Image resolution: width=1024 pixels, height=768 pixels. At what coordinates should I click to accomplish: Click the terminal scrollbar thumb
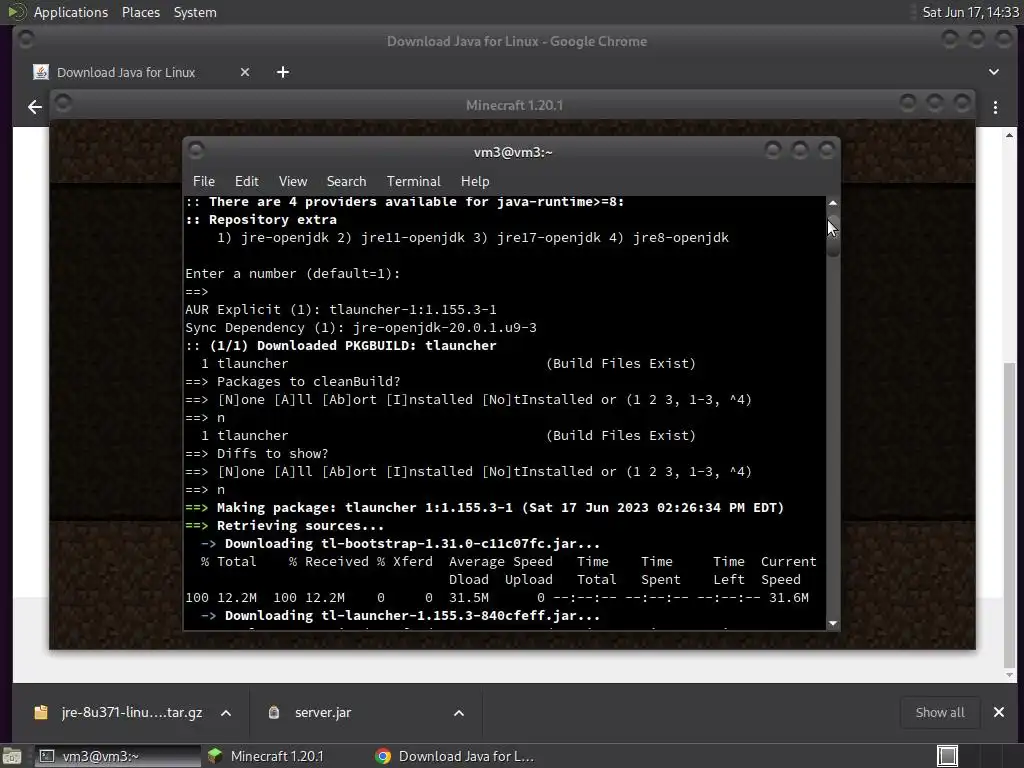pos(833,235)
